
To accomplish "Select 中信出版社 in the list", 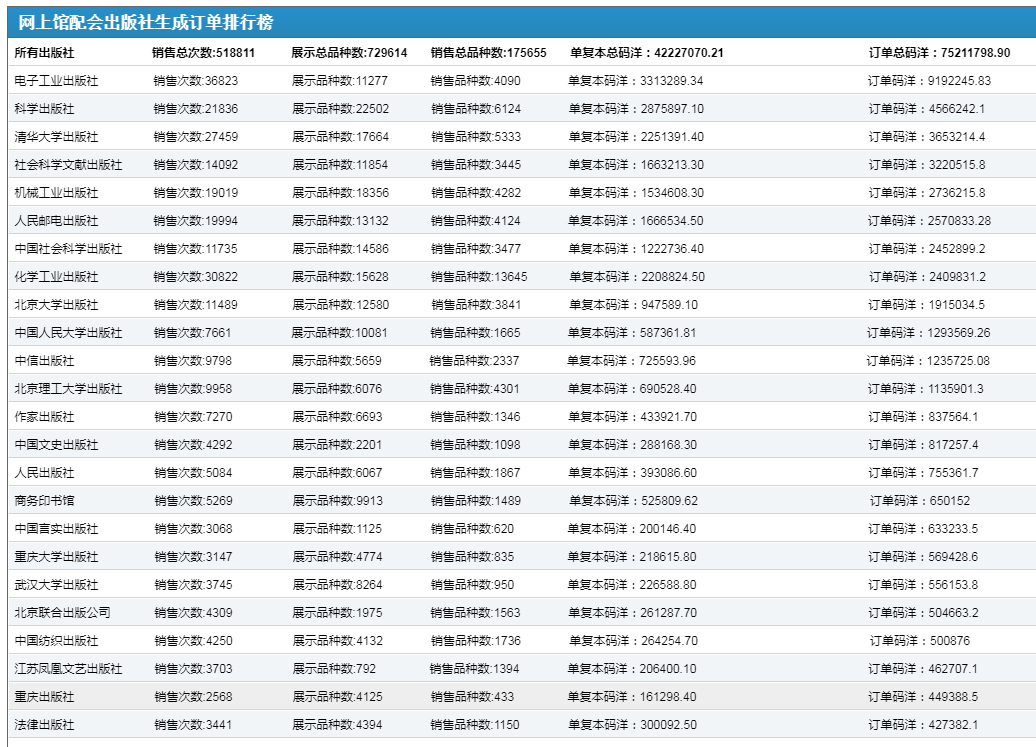I will point(44,361).
